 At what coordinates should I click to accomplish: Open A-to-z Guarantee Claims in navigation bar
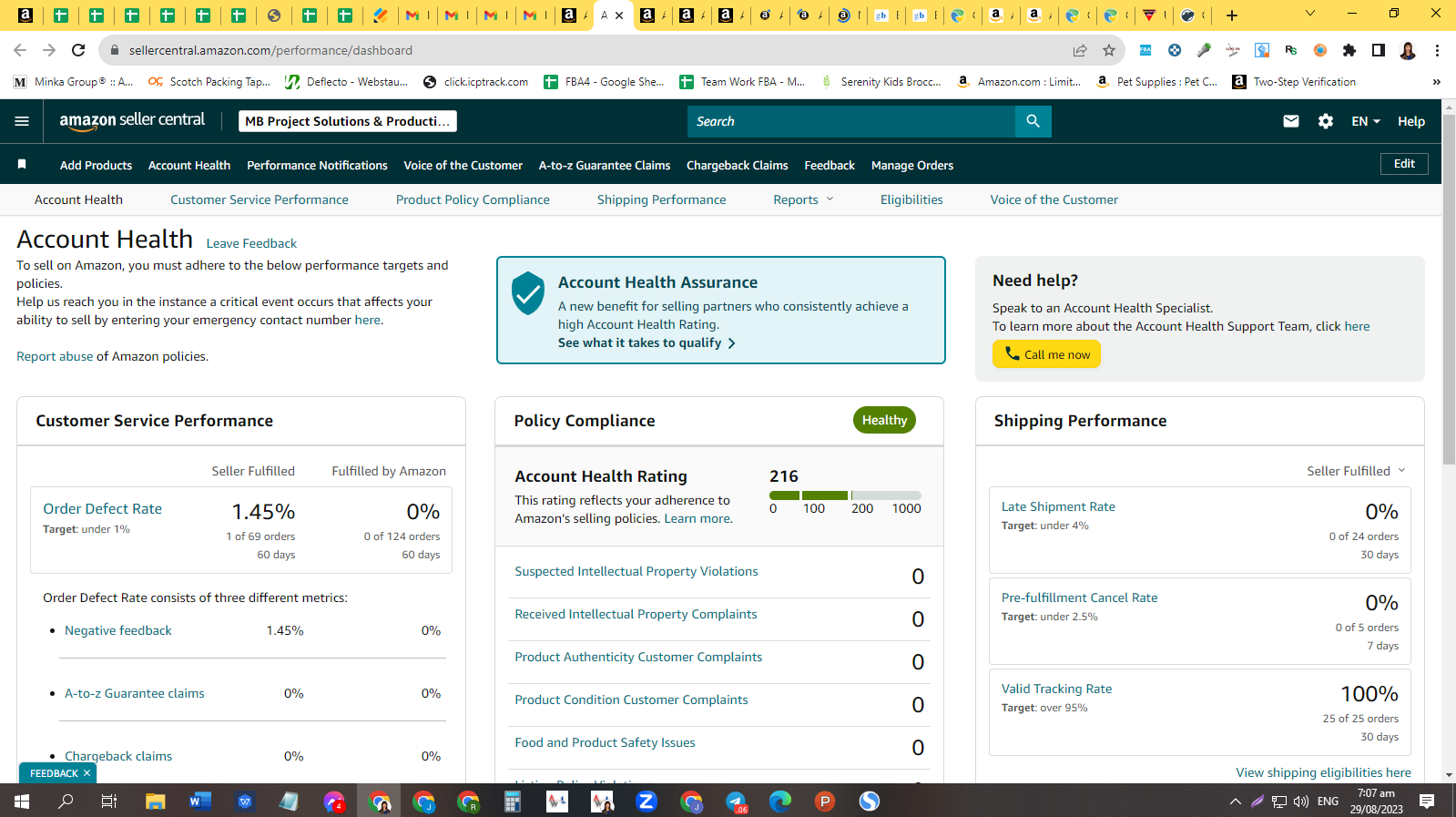pos(605,165)
